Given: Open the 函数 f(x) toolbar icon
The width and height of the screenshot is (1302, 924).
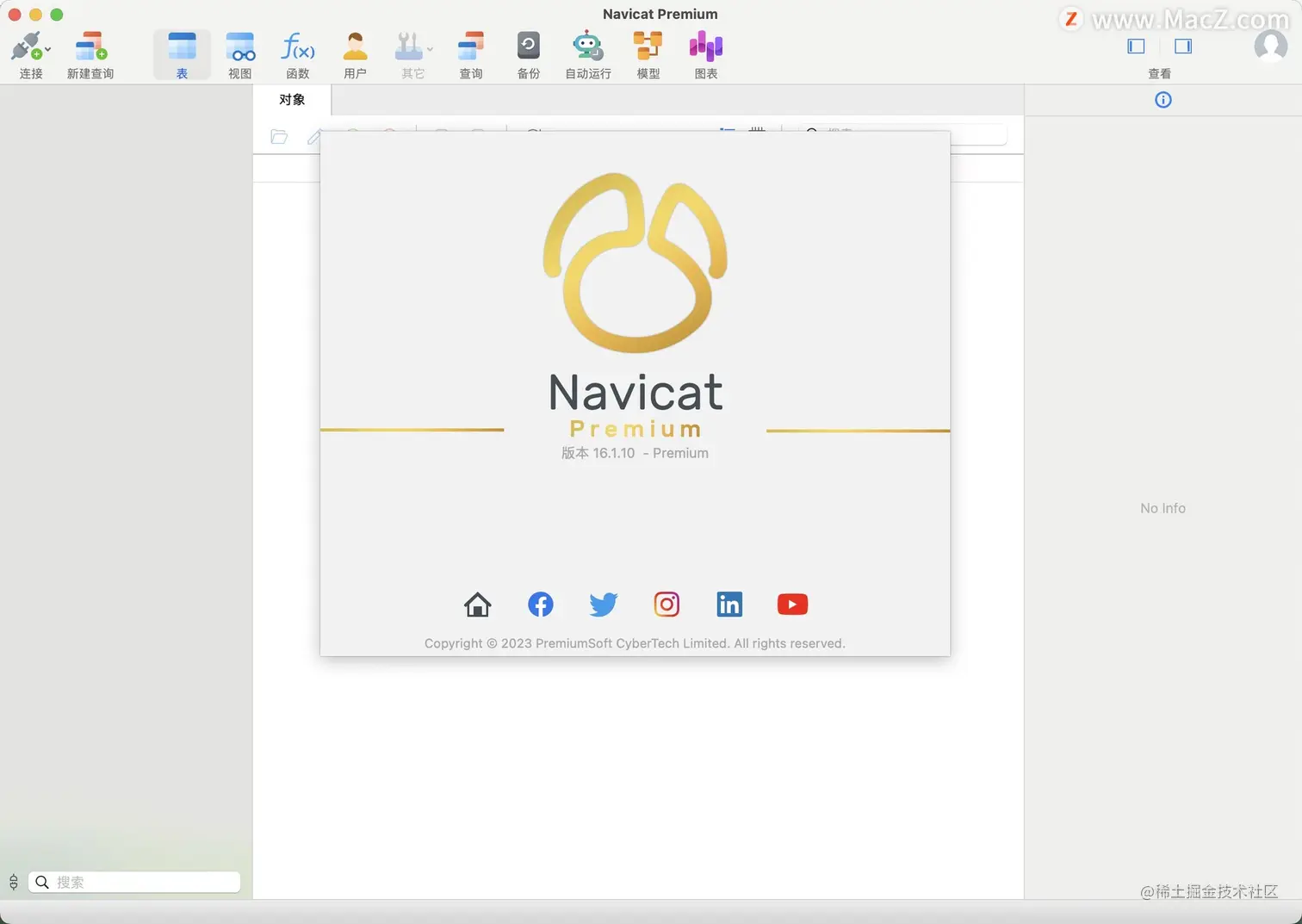Looking at the screenshot, I should pos(298,46).
